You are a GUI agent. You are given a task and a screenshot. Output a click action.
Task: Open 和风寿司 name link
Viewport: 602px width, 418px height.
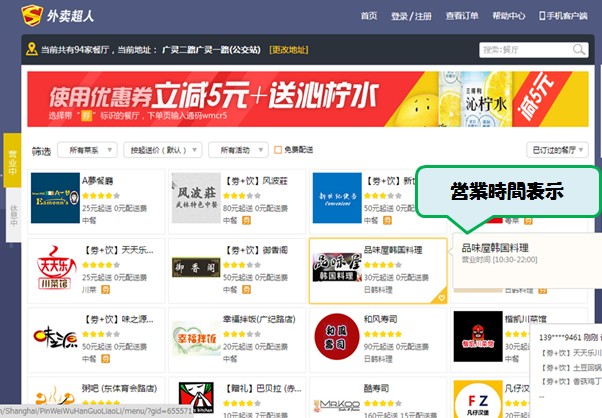pyautogui.click(x=380, y=319)
